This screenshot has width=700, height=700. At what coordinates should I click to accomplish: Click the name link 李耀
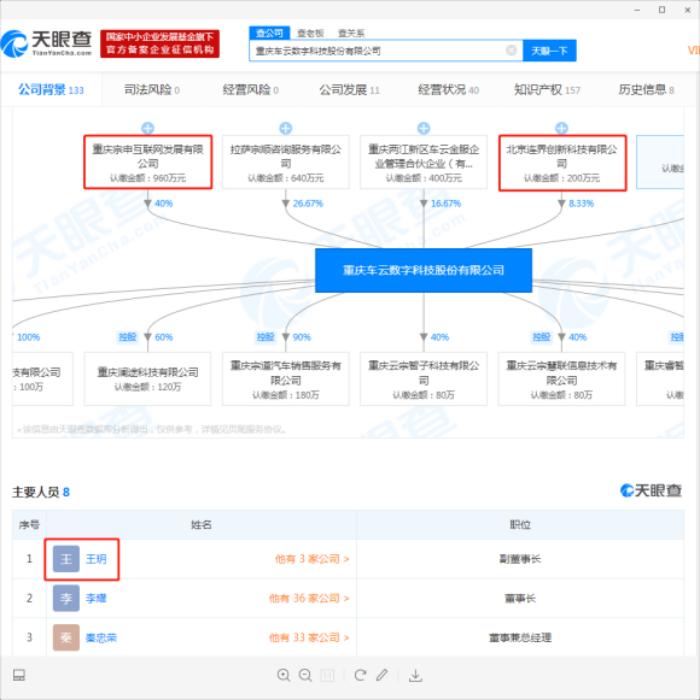(x=96, y=598)
